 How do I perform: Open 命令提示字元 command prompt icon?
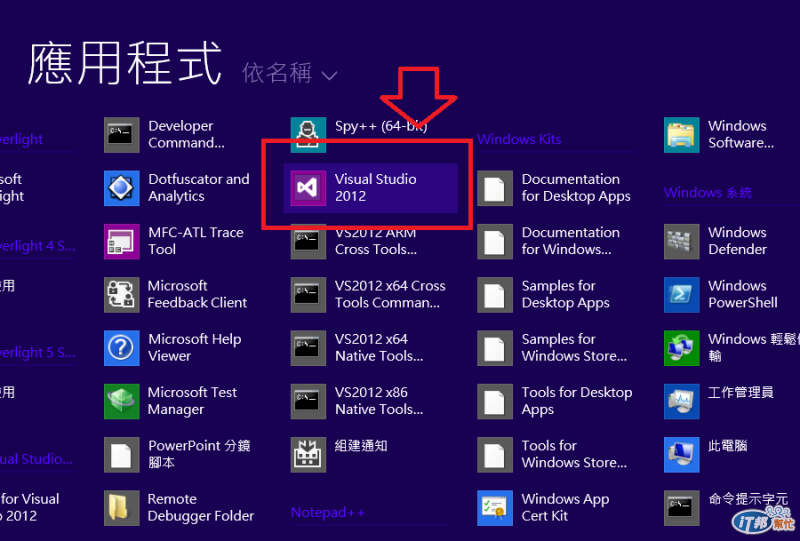682,508
